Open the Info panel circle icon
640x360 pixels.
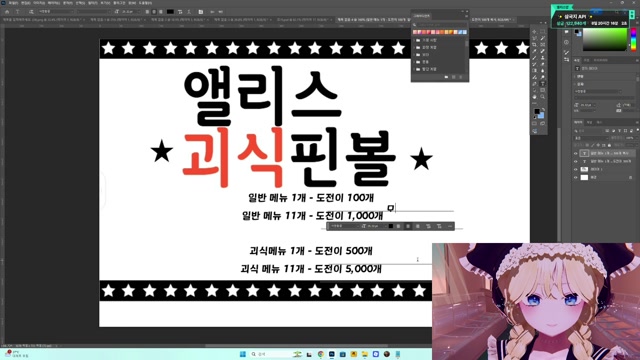(567, 42)
